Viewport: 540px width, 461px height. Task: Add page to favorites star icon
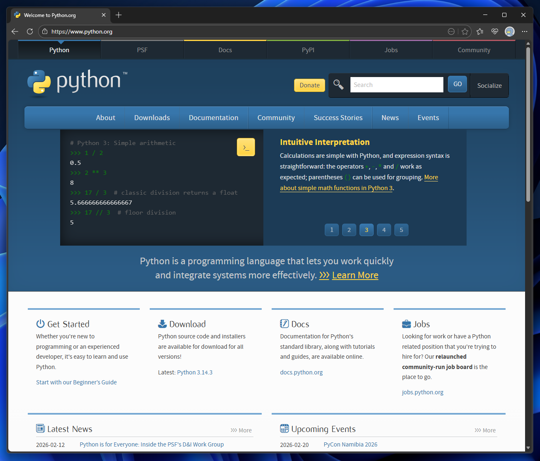pos(465,32)
